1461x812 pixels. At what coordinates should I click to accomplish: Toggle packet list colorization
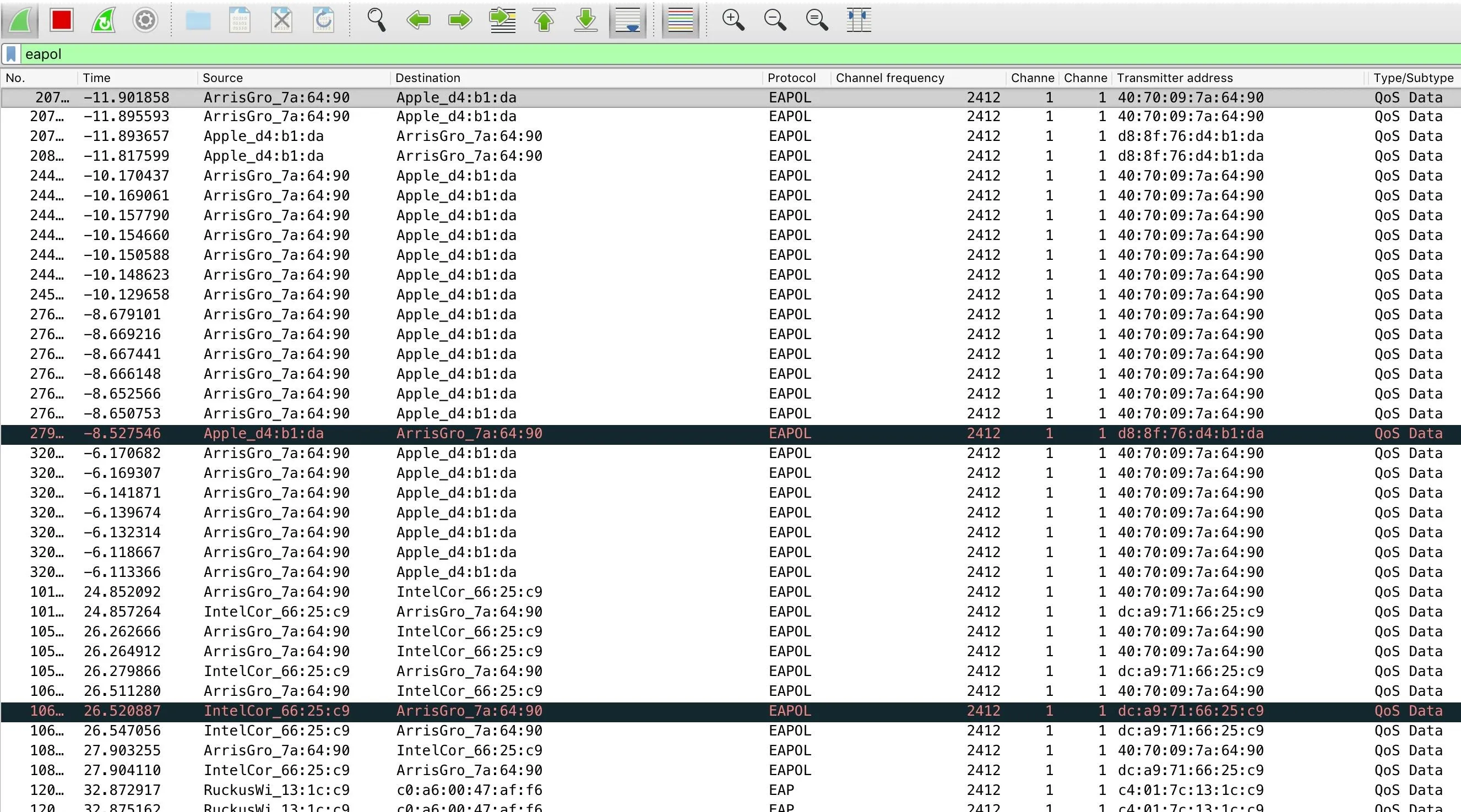[681, 20]
